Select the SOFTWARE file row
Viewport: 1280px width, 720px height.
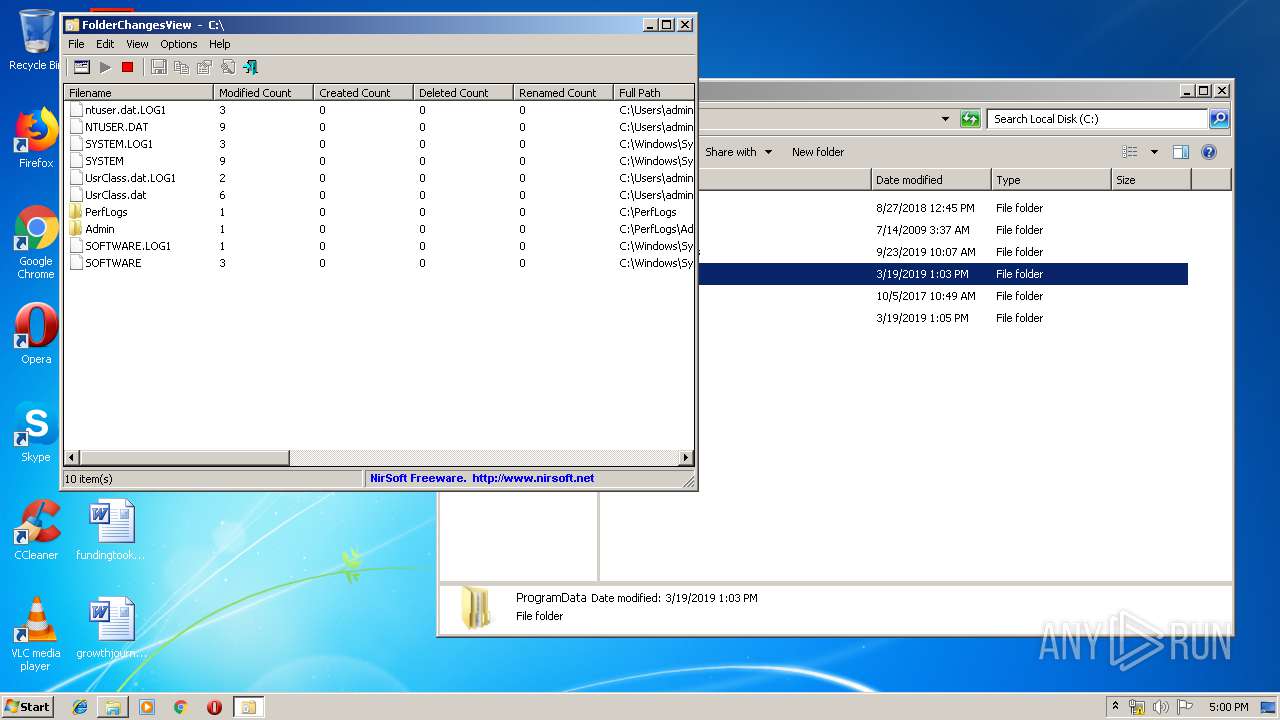(380, 263)
